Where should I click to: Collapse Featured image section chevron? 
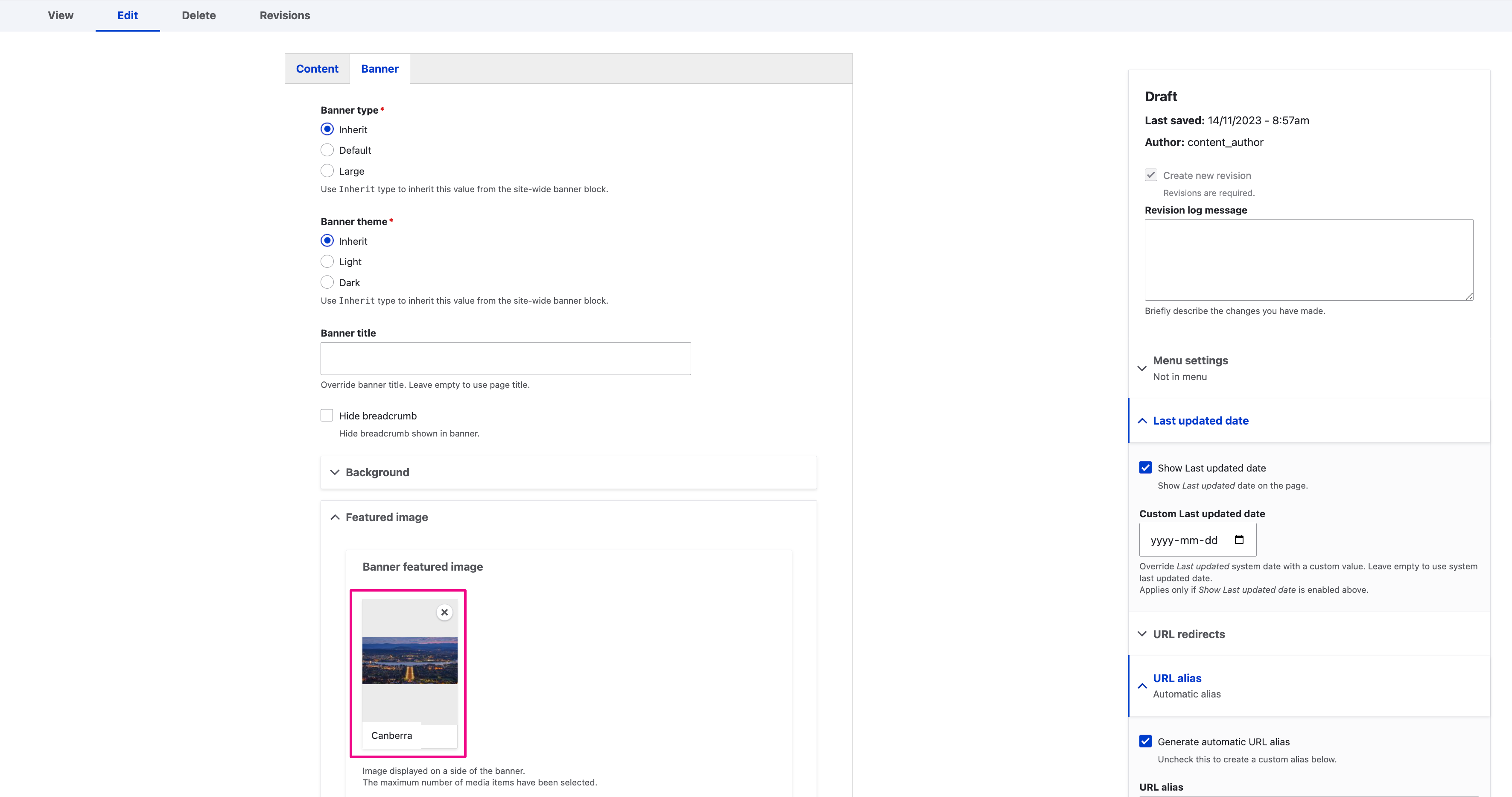click(x=335, y=517)
